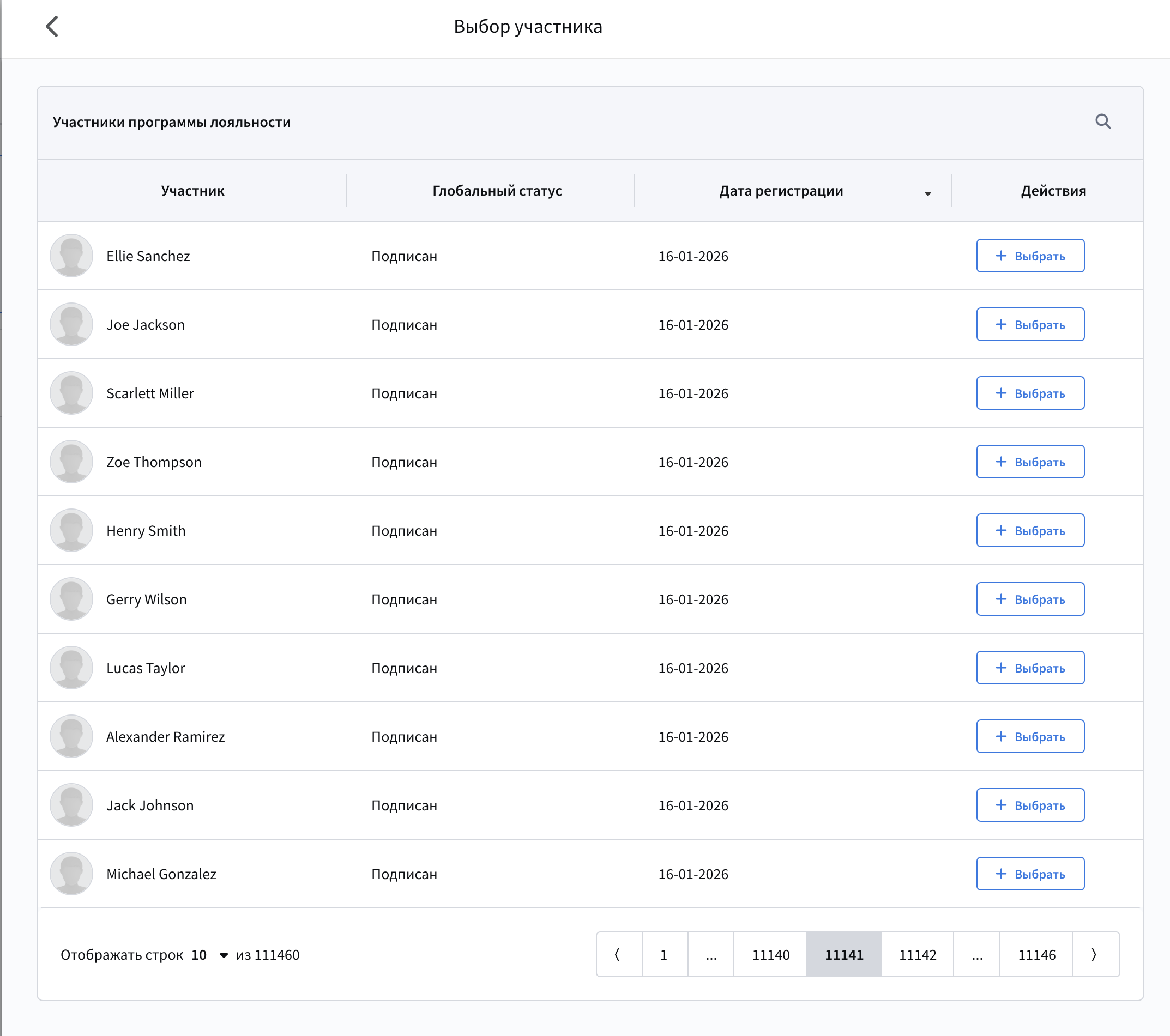Go to first page 1

664,954
